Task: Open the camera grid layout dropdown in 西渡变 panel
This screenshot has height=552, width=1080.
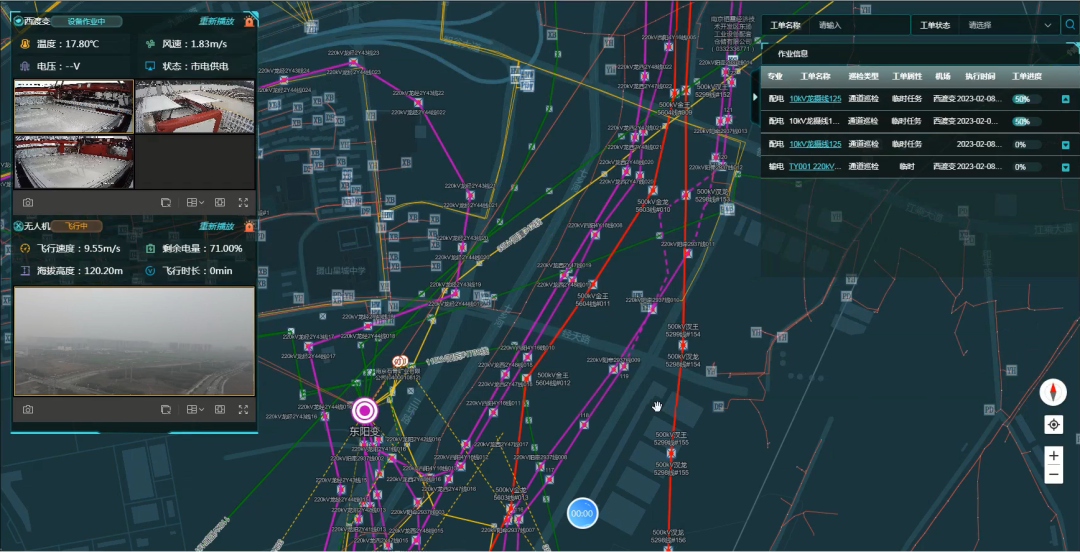Action: 195,202
